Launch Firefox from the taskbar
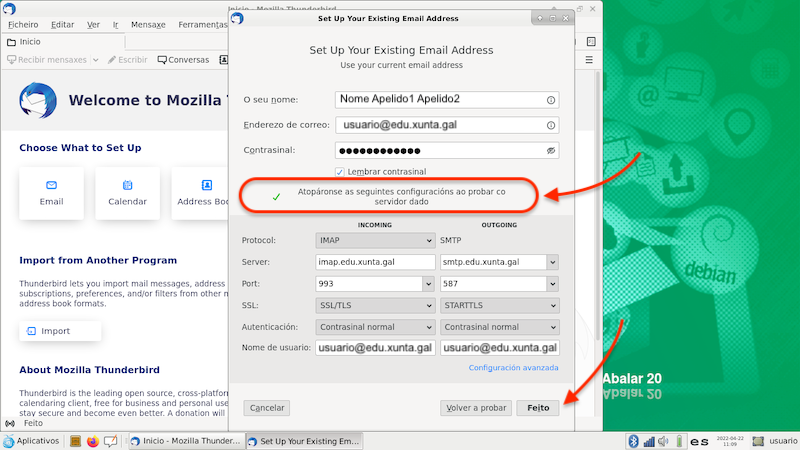 point(93,441)
